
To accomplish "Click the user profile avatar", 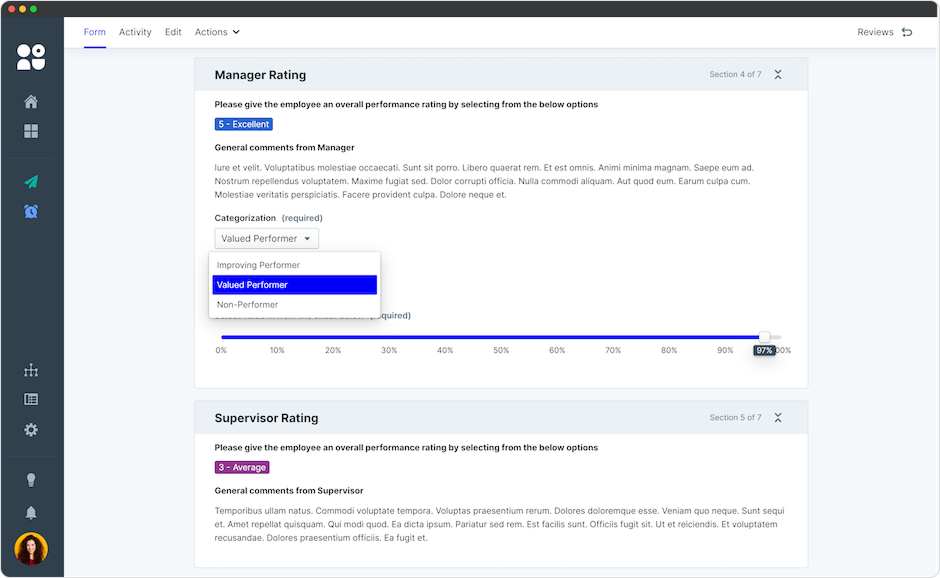I will (31, 549).
